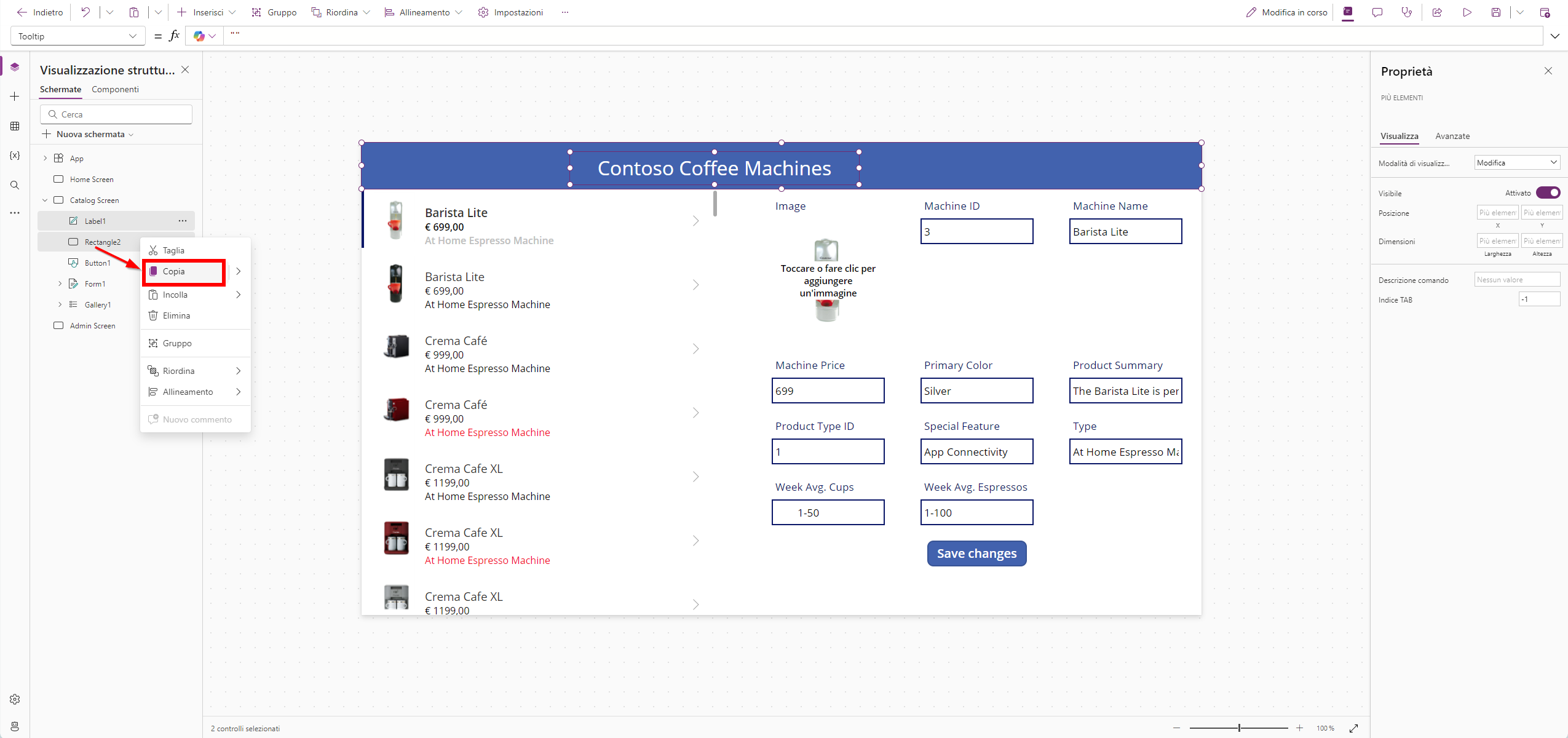Open the settings gear in the sidebar
Screen dimensions: 1568x738
click(15, 699)
